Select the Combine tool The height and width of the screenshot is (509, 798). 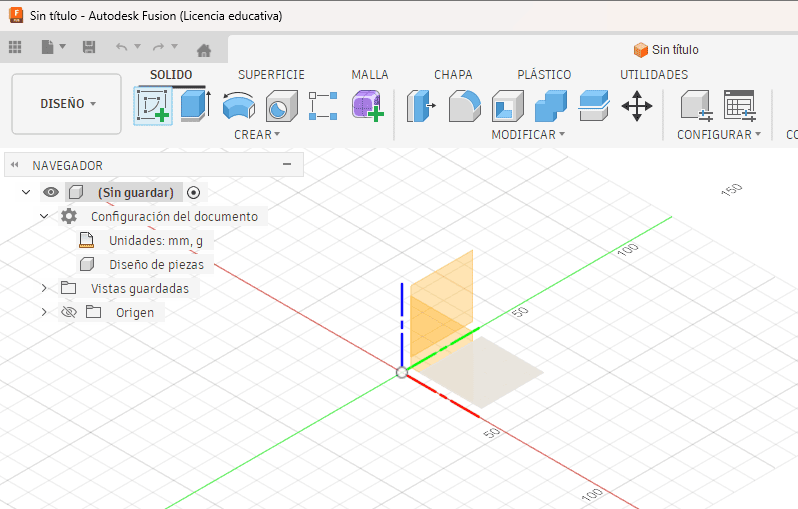551,106
